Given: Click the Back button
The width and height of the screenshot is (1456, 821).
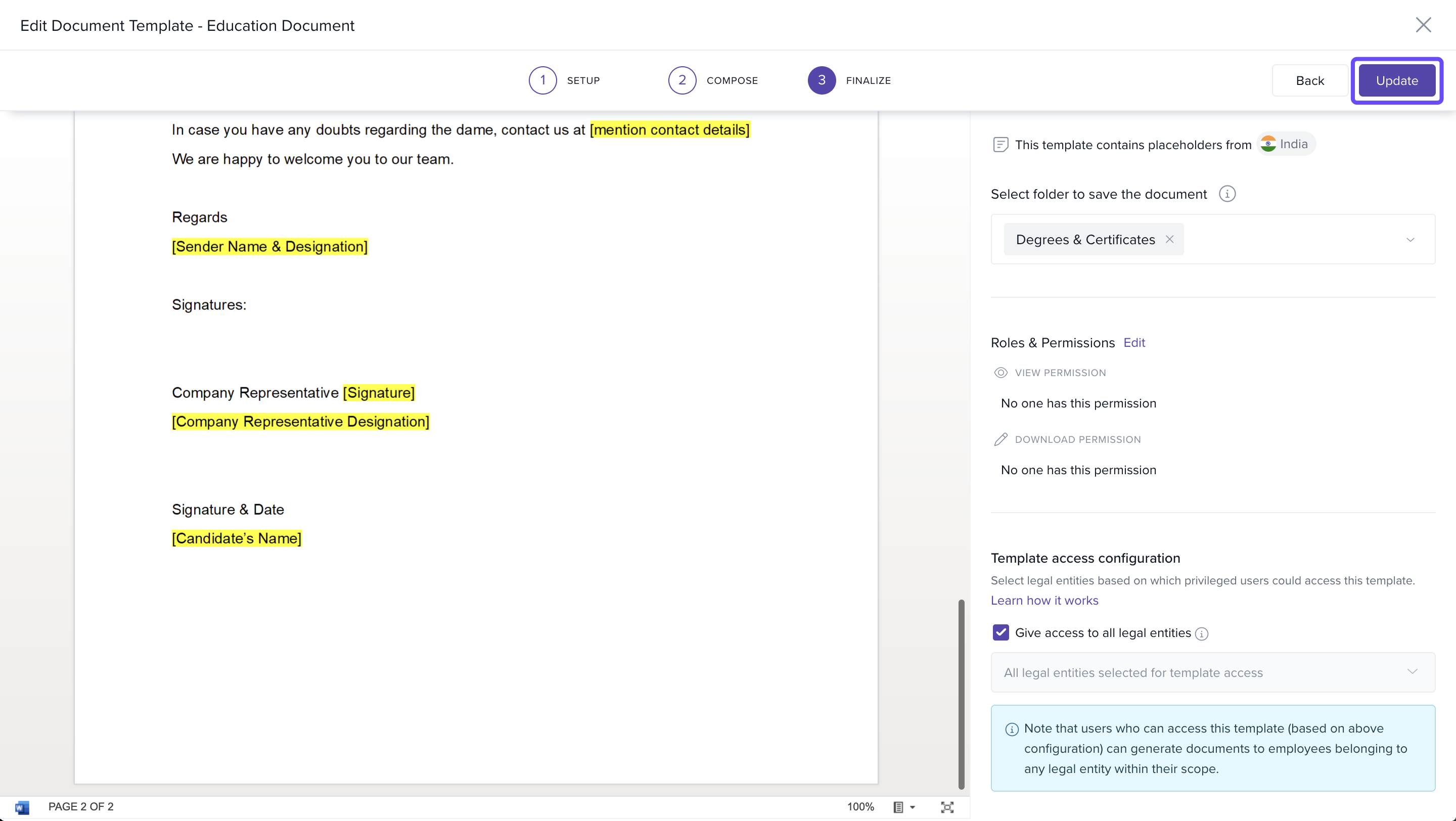Looking at the screenshot, I should point(1309,81).
